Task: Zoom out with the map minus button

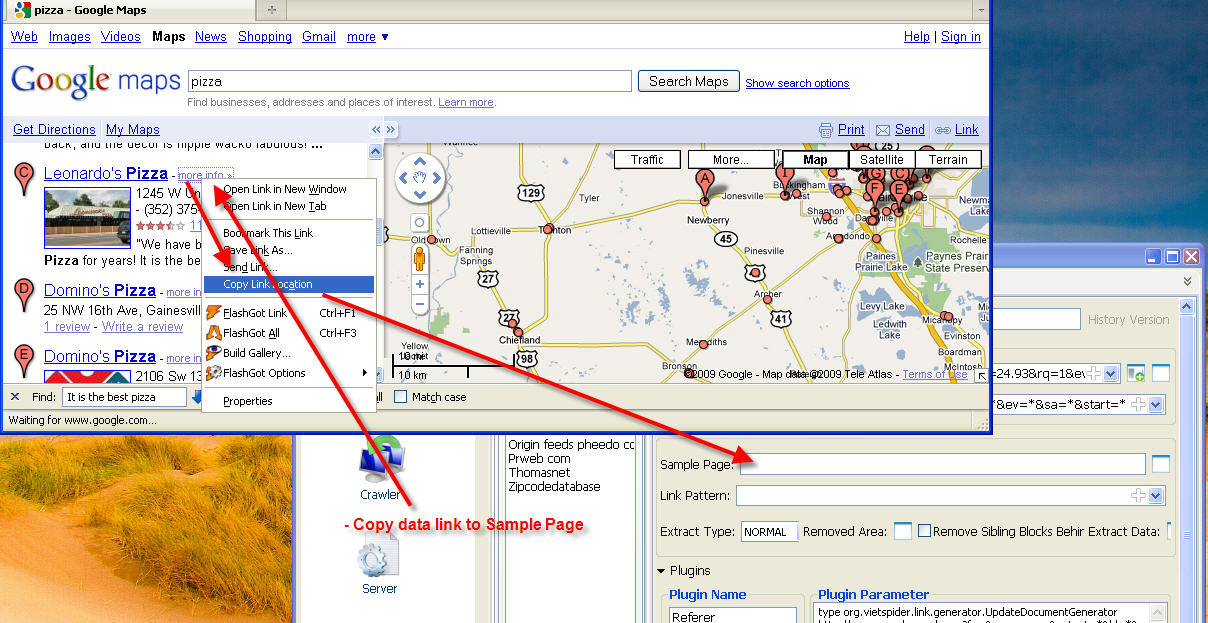Action: pyautogui.click(x=420, y=304)
